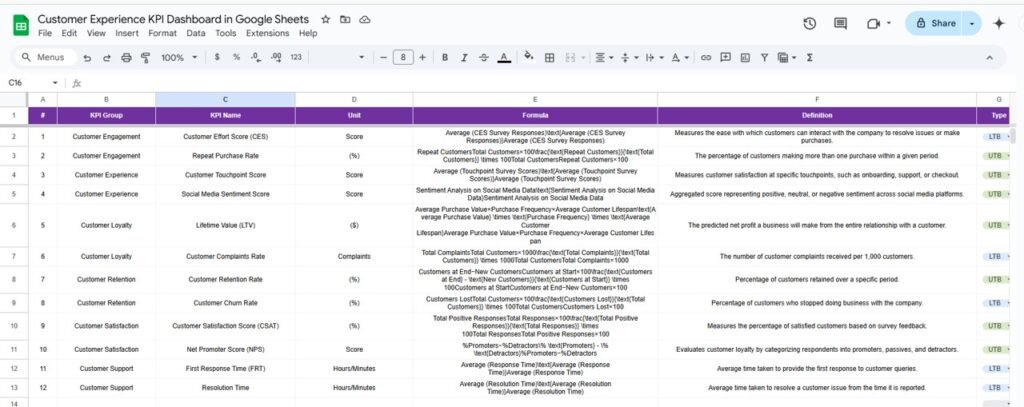Format as currency with dollar icon
This screenshot has width=1024, height=407.
pos(217,57)
